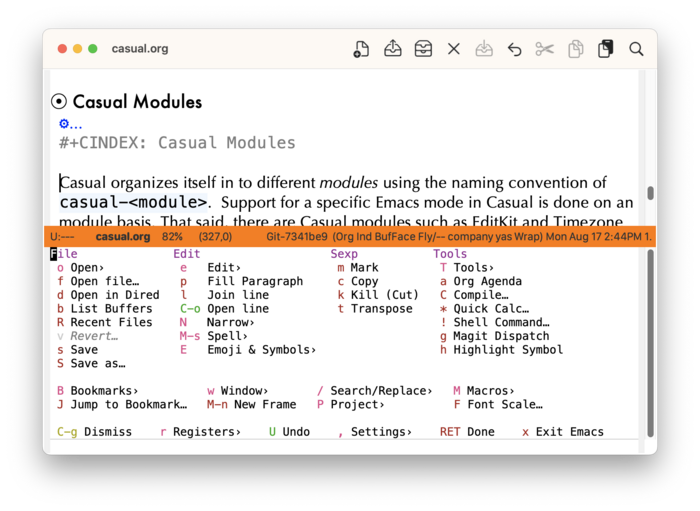Screen dimensions: 700x511
Task: Open the Registers› submenu
Action: 200,432
